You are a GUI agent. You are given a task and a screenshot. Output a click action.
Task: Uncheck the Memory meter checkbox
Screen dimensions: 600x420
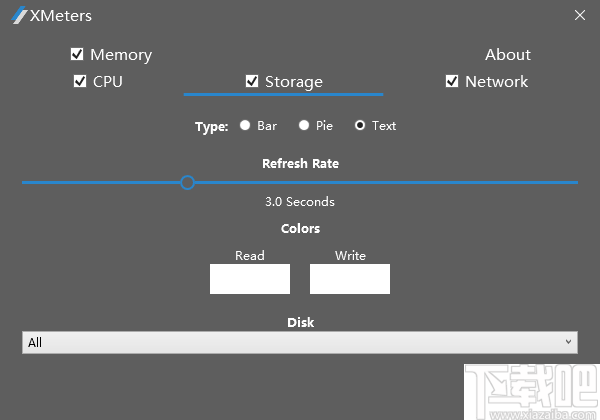[77, 54]
